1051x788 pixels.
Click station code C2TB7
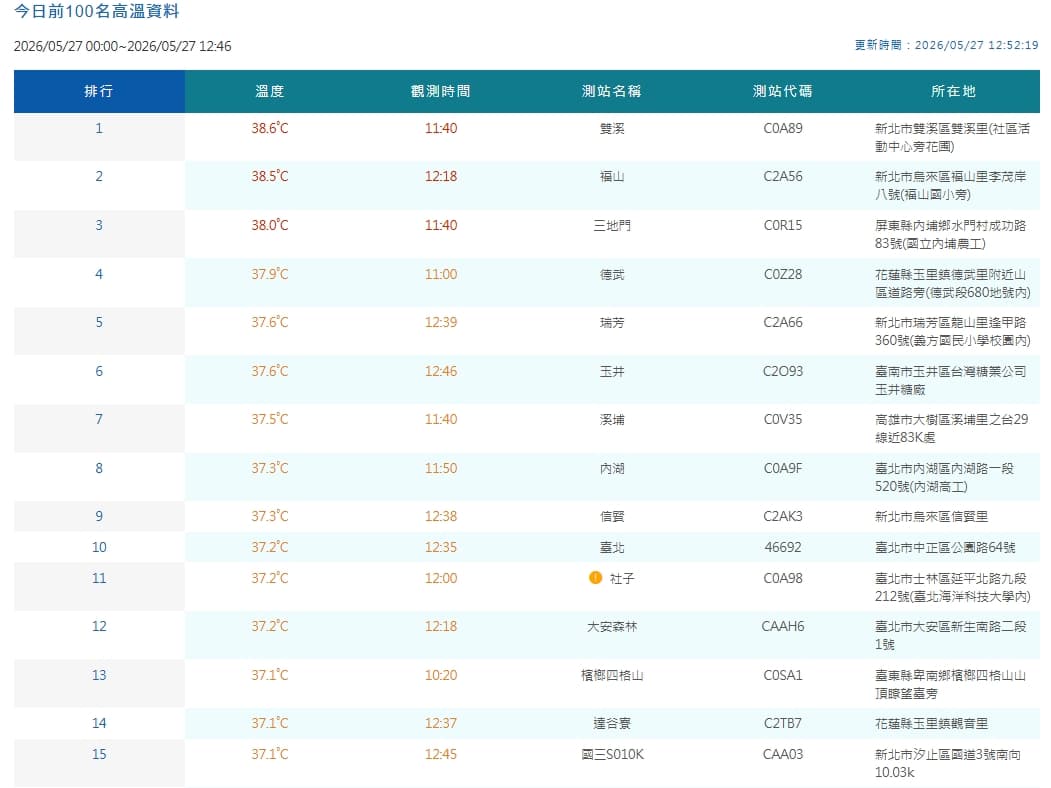coord(783,724)
